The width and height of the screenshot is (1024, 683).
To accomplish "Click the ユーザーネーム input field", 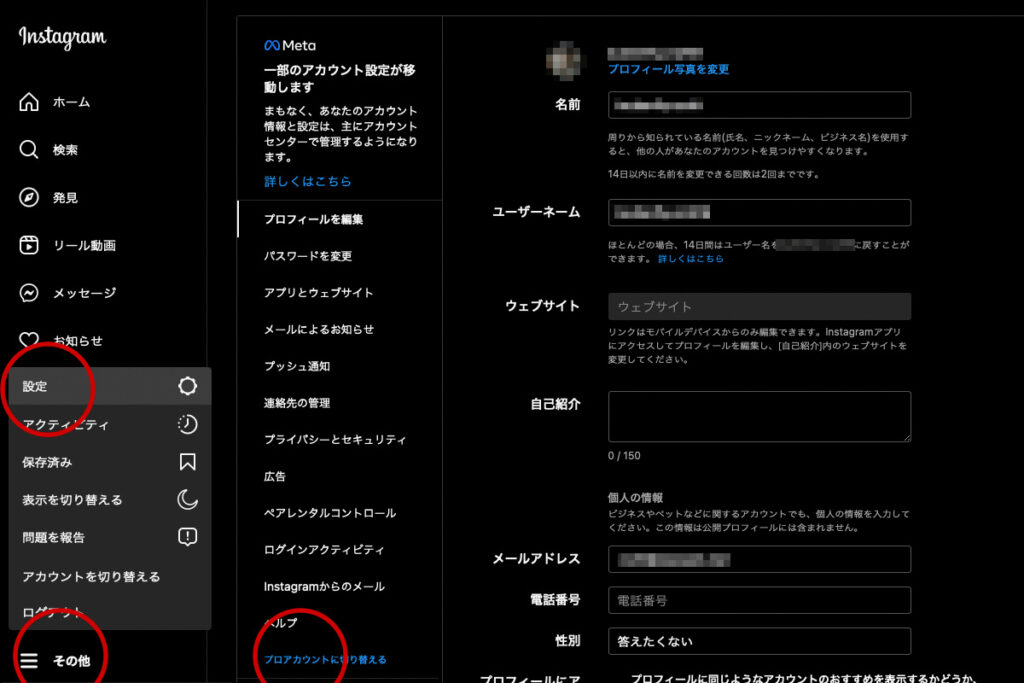I will pyautogui.click(x=759, y=212).
